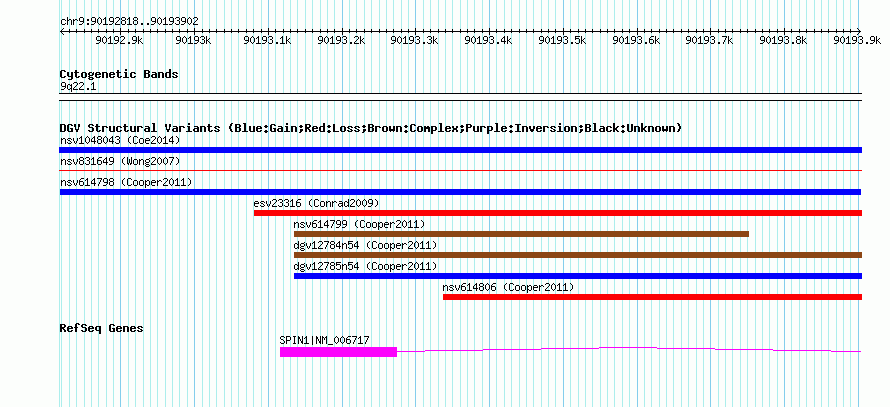This screenshot has width=890, height=407.
Task: Click the chr9:90192818..90193902 region label
Action: [129, 22]
